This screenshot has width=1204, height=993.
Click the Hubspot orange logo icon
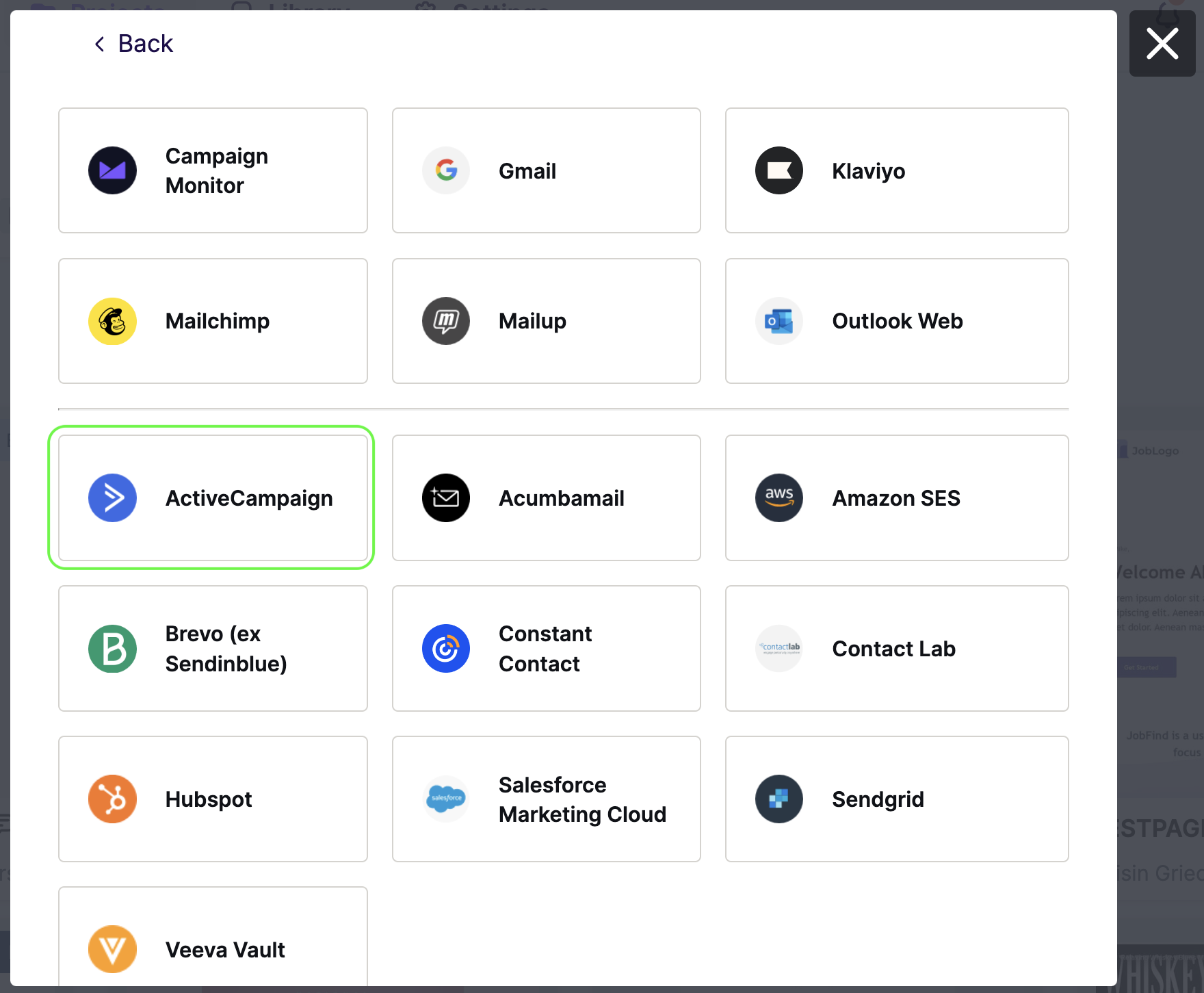(x=112, y=799)
